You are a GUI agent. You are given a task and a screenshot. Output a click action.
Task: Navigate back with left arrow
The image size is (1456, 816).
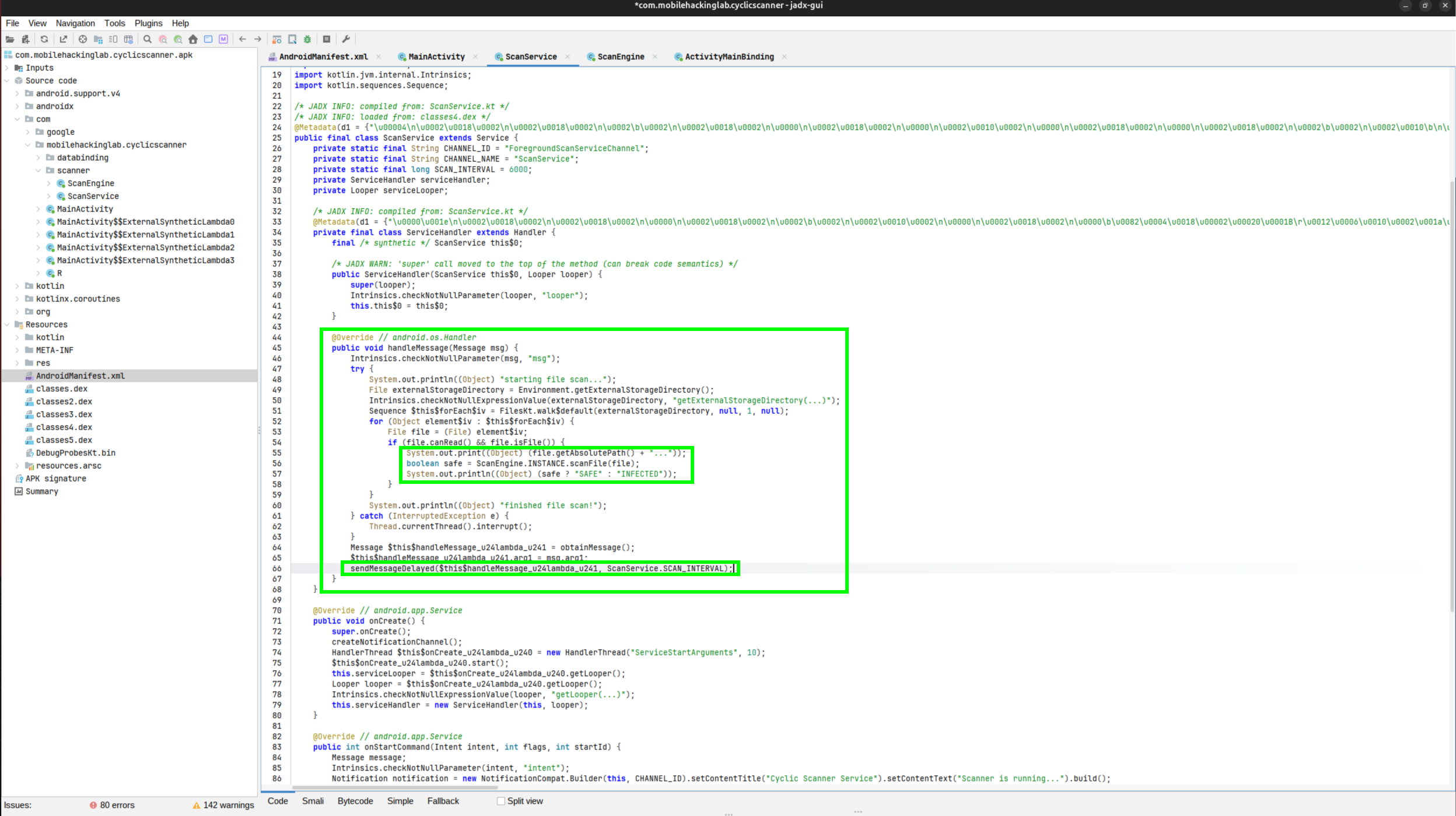[x=243, y=39]
